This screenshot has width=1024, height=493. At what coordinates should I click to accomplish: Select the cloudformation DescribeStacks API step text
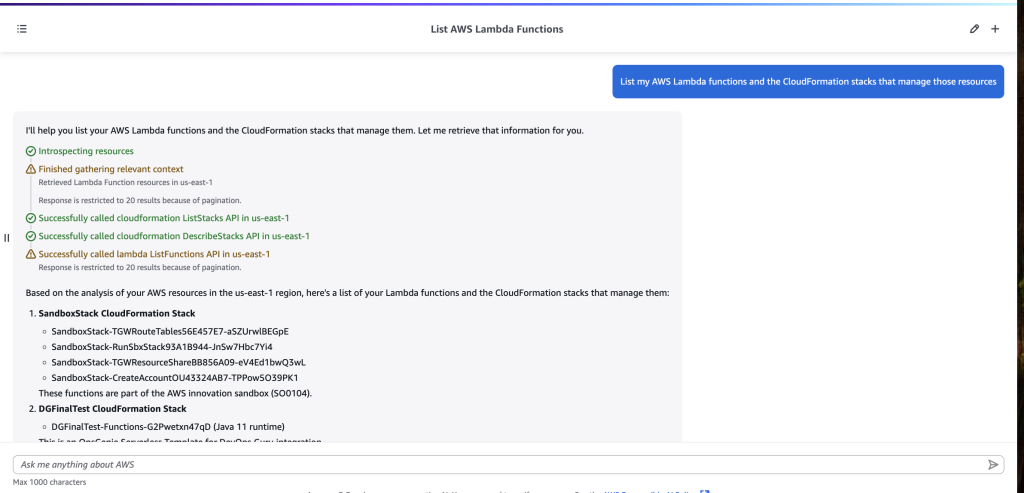pos(174,236)
